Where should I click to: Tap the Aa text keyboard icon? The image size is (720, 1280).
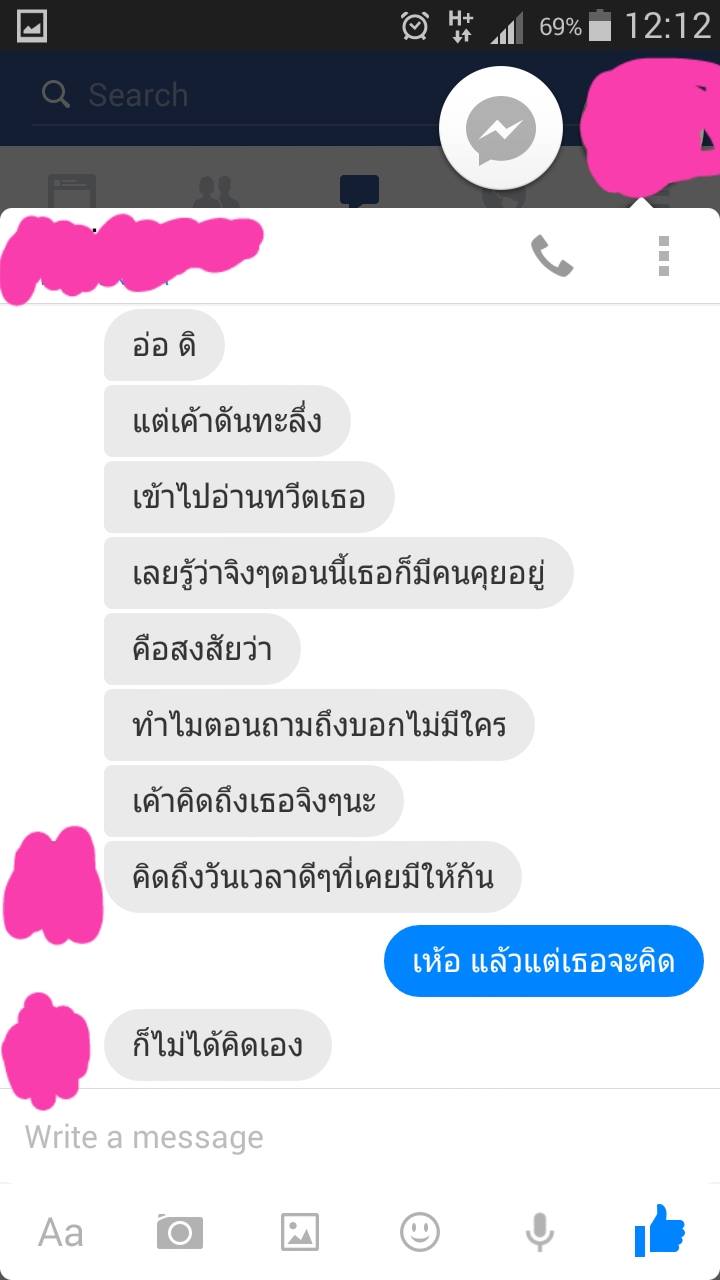60,1232
